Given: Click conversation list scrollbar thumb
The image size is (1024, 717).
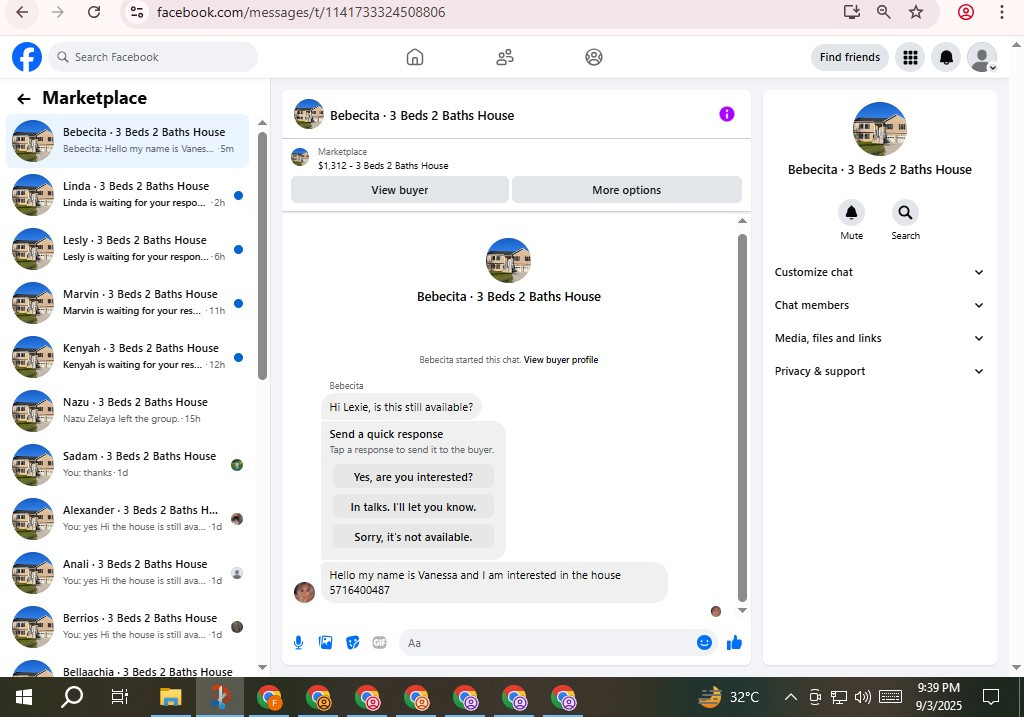Looking at the screenshot, I should click(x=263, y=256).
